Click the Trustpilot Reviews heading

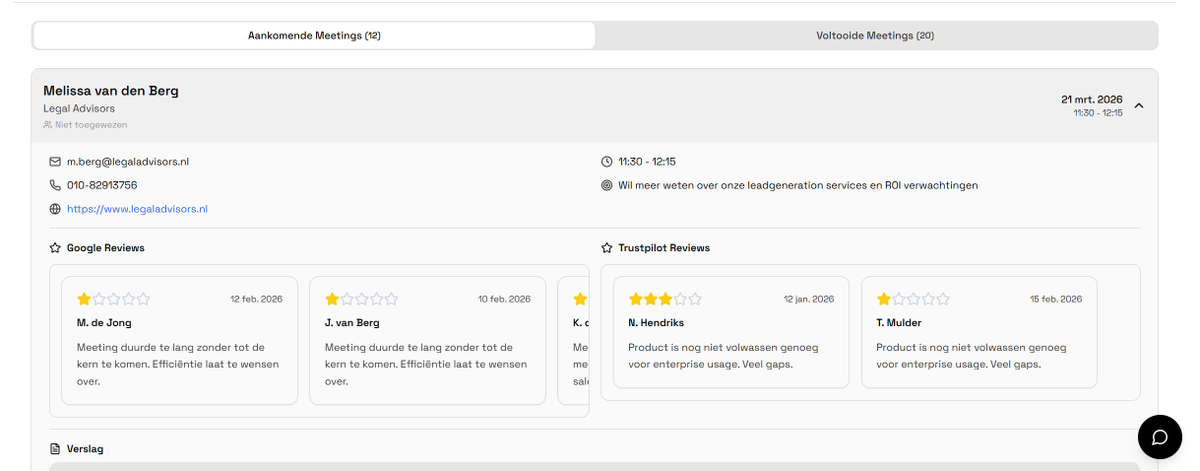pos(664,247)
